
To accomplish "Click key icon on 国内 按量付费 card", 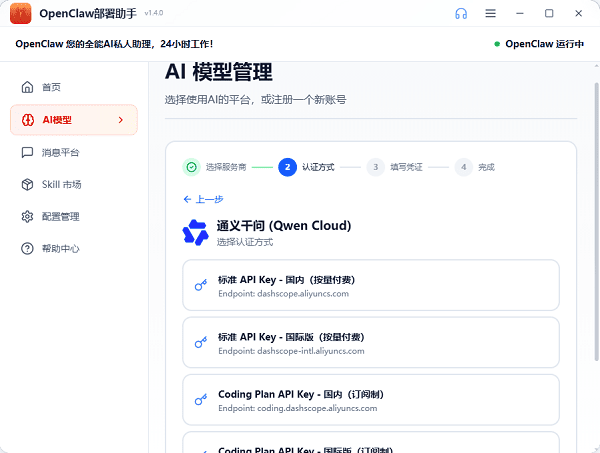I will pos(201,285).
